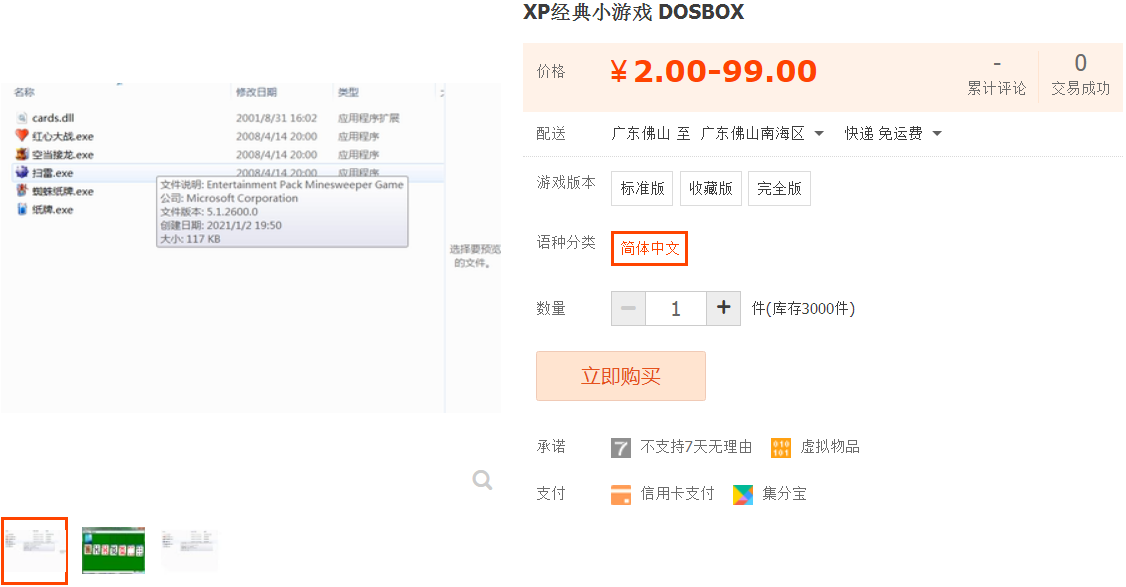
Task: Click 虚拟物品 promise text
Action: pyautogui.click(x=829, y=447)
